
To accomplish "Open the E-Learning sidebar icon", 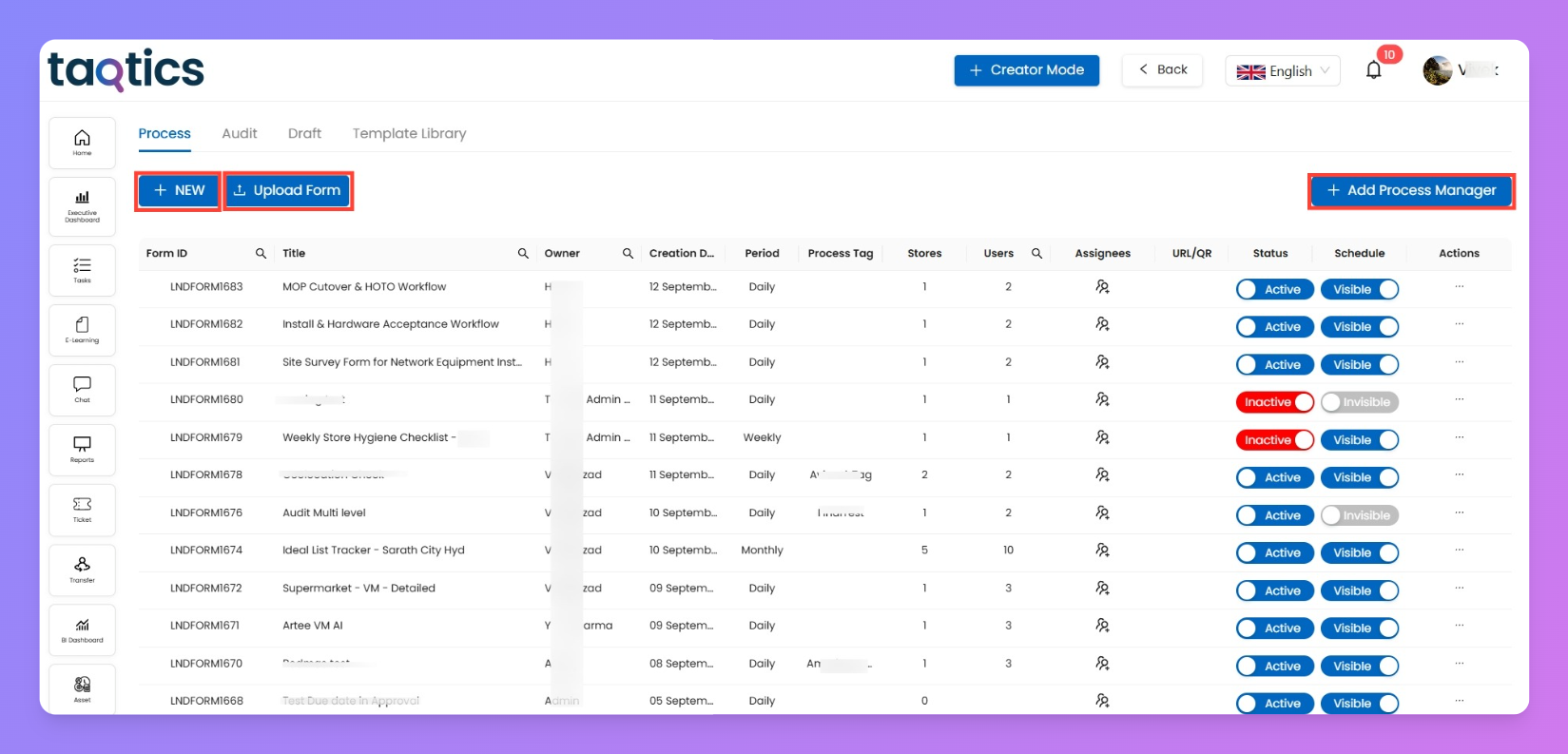I will [83, 330].
